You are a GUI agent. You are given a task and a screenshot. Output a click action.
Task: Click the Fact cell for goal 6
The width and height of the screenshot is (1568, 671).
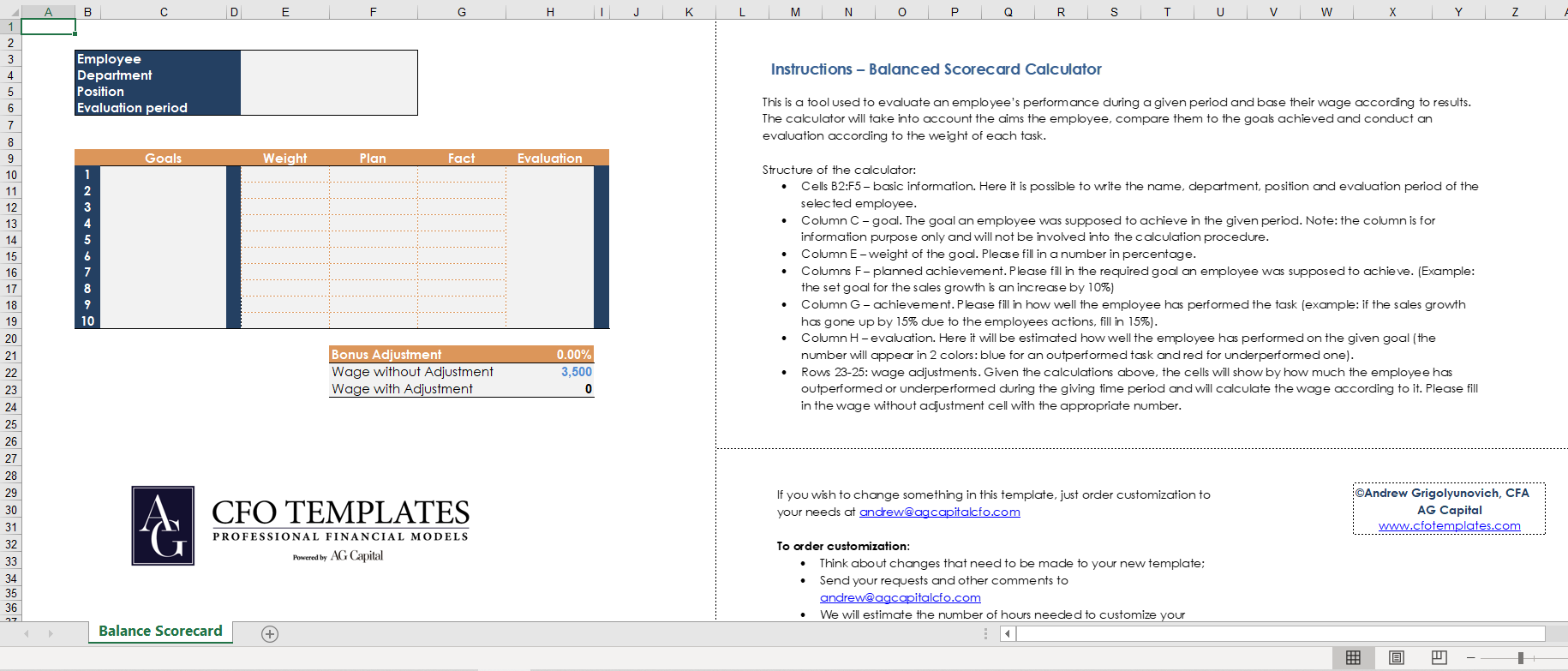click(x=462, y=256)
